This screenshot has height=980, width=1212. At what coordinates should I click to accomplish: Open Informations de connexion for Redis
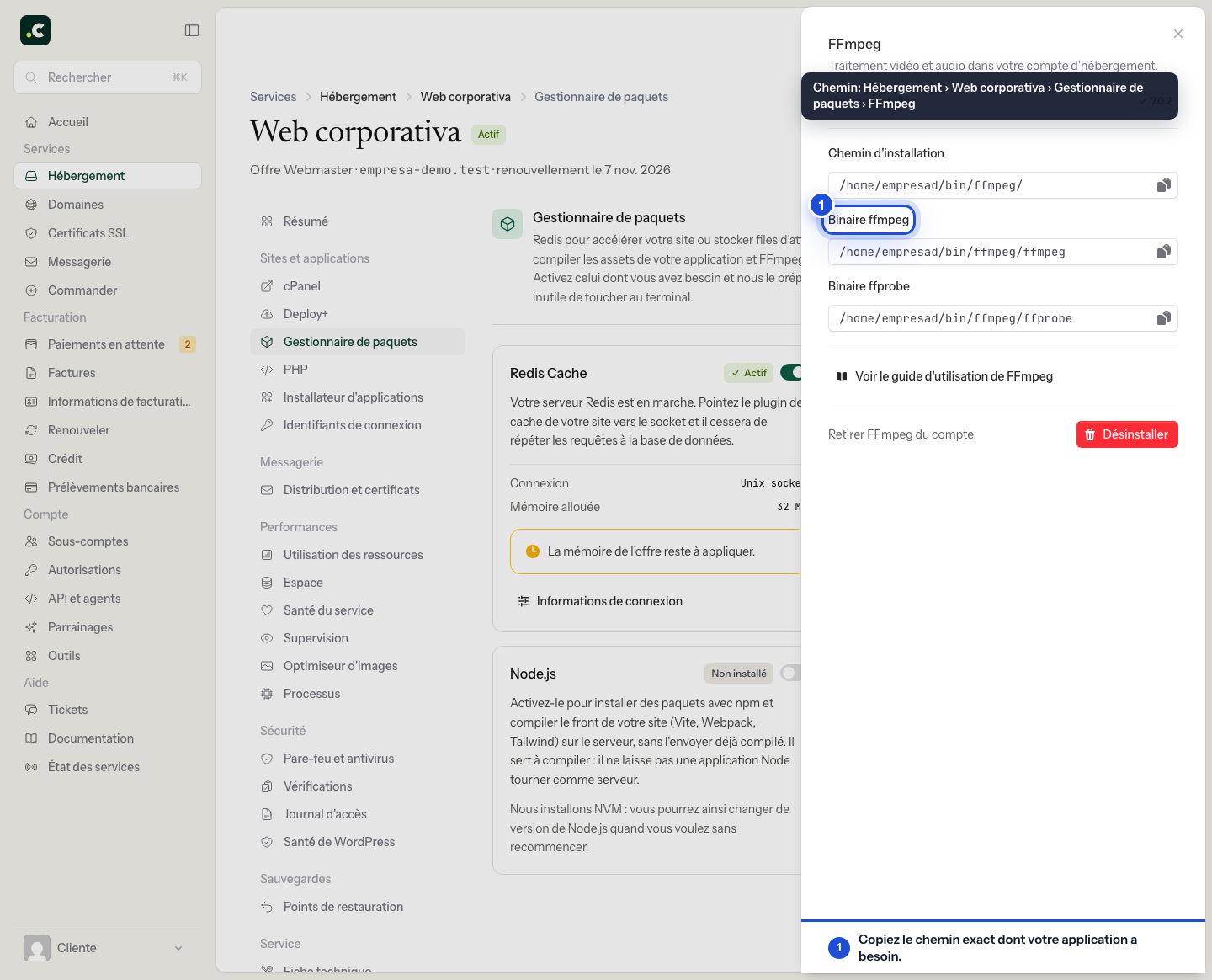600,601
